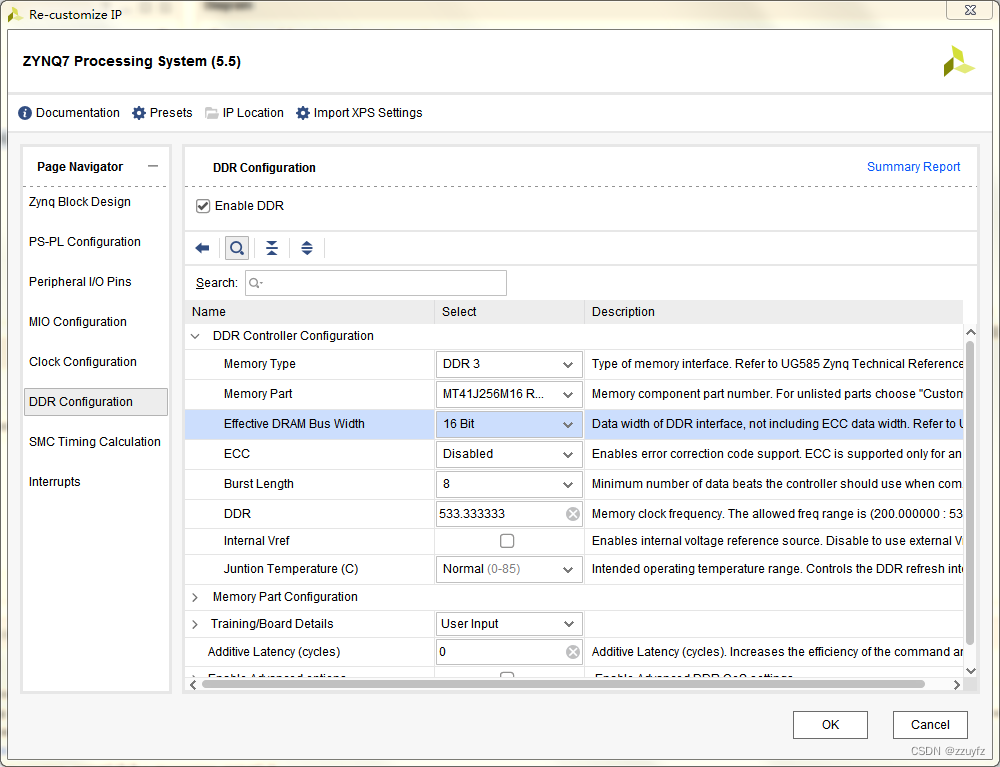
Task: Click the Description column header
Action: pos(774,312)
